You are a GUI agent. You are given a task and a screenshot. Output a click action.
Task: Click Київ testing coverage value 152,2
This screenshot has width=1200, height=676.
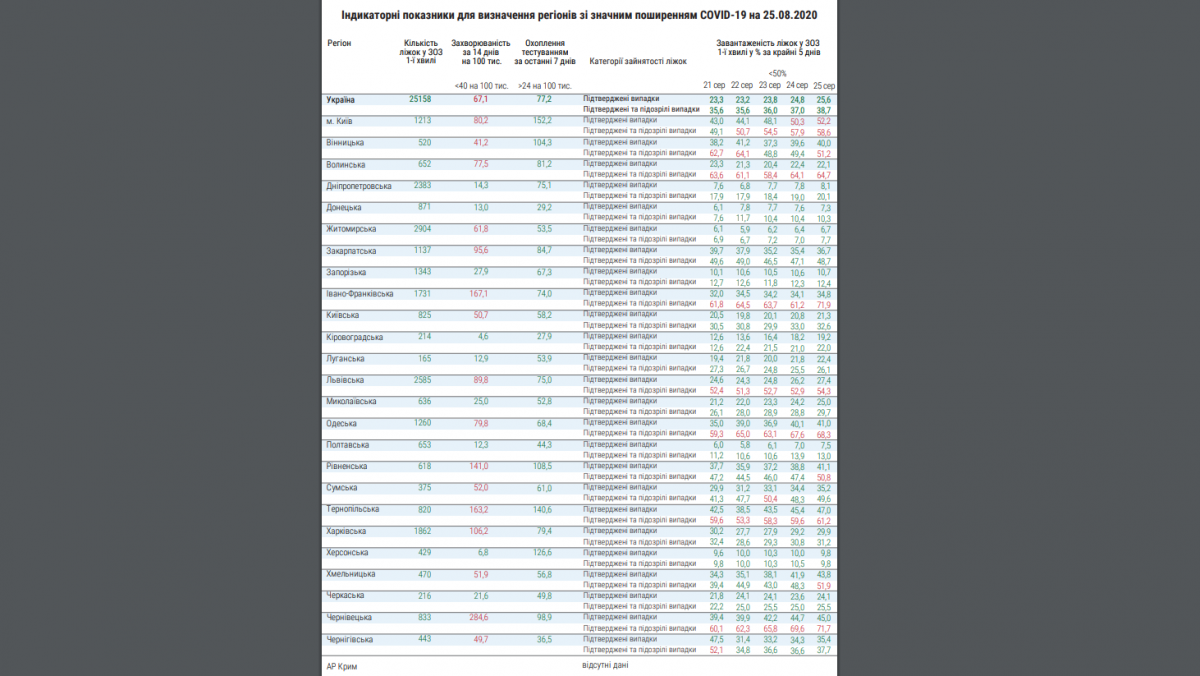544,121
